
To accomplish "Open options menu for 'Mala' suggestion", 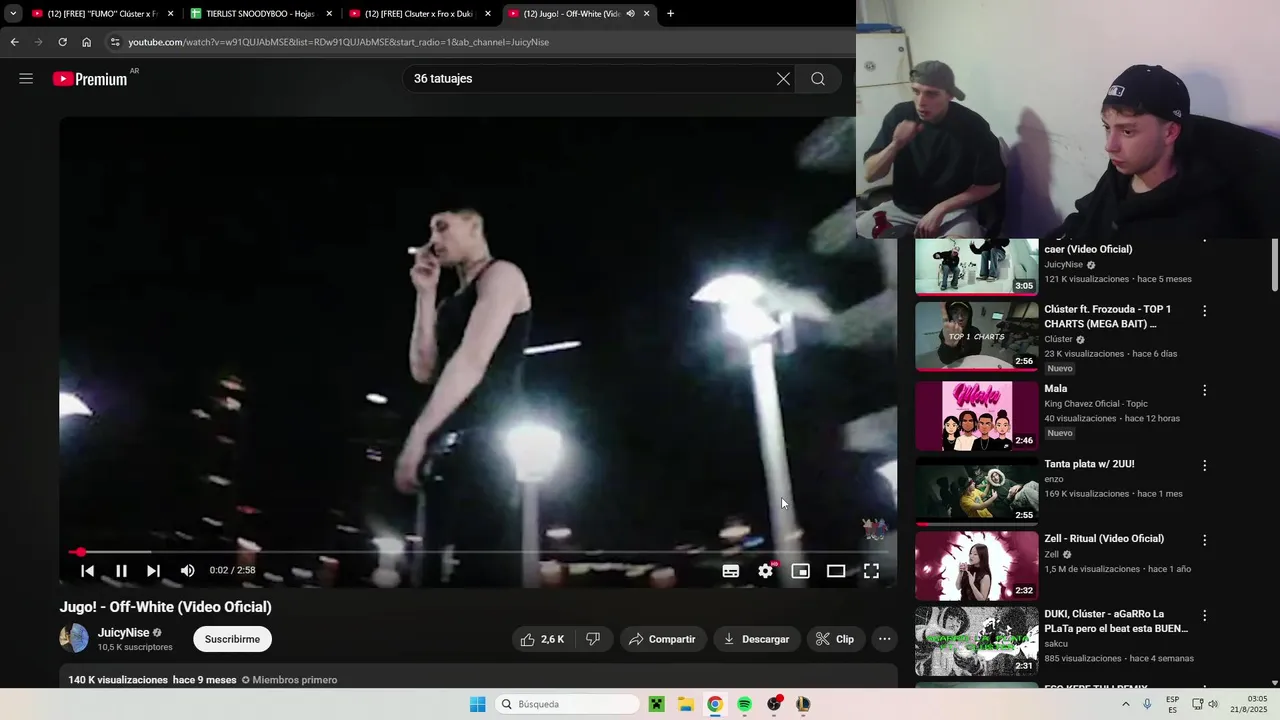I will point(1204,390).
